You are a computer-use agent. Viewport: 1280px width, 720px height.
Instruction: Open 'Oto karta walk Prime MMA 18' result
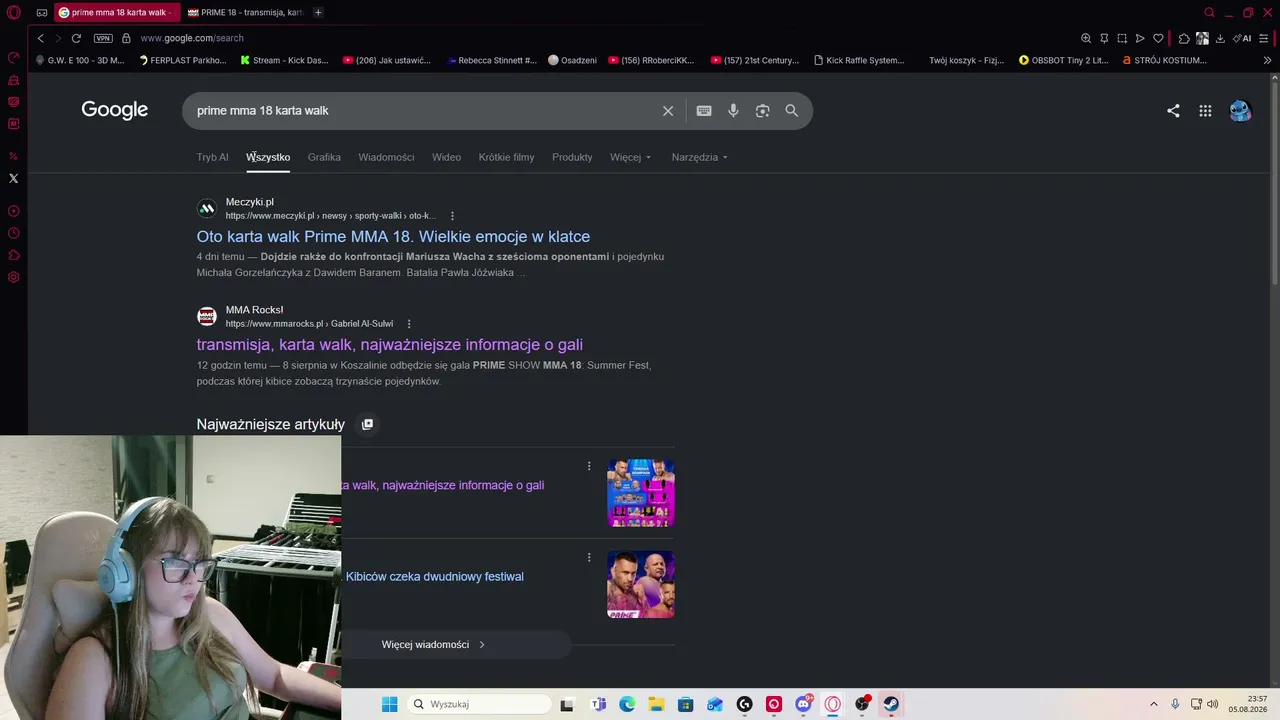click(393, 237)
